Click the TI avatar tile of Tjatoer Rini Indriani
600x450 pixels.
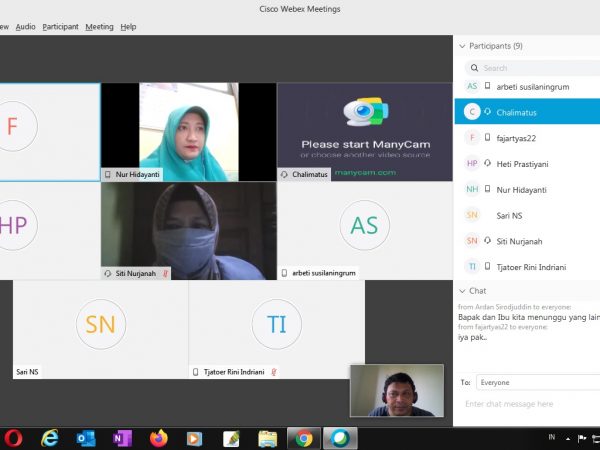click(277, 329)
